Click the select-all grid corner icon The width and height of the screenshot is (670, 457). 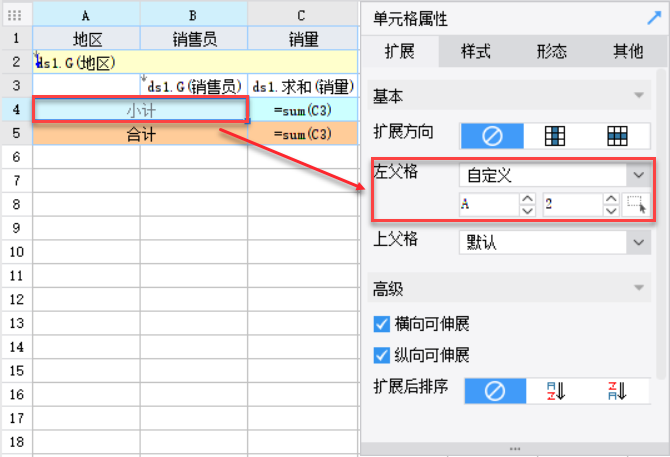point(15,15)
